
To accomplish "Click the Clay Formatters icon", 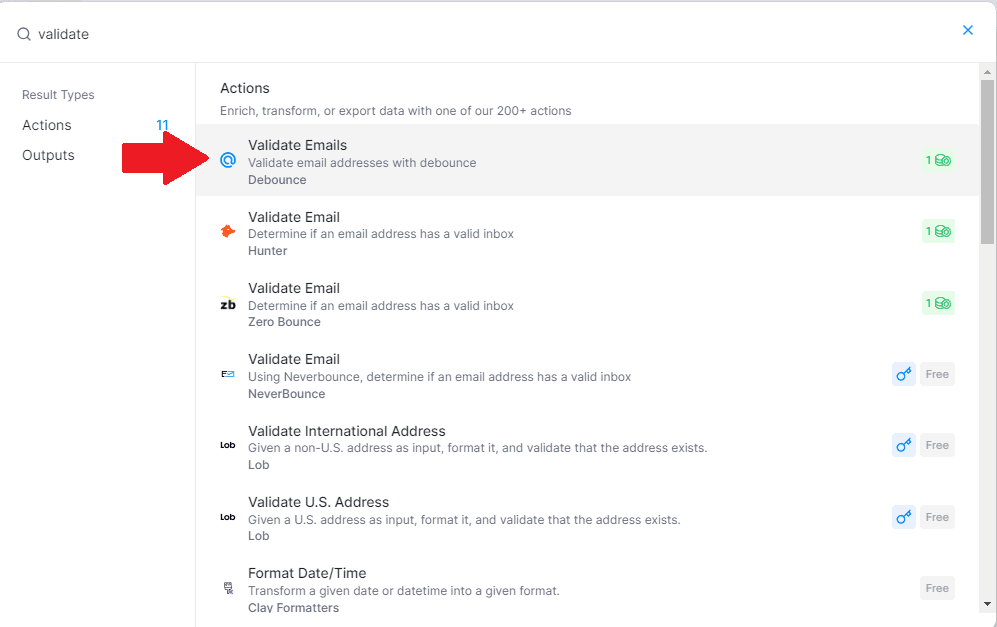I will click(x=228, y=588).
